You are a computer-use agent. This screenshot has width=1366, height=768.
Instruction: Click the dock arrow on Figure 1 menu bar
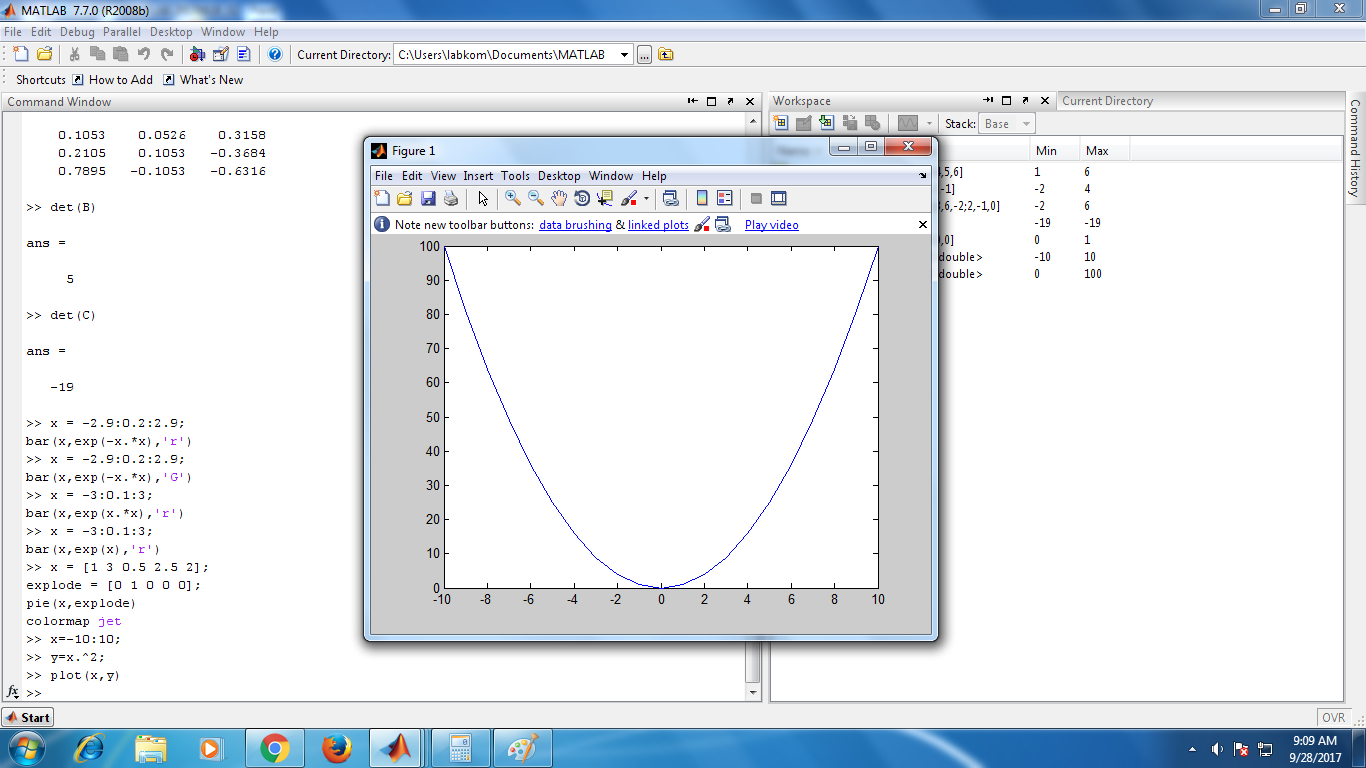point(922,176)
